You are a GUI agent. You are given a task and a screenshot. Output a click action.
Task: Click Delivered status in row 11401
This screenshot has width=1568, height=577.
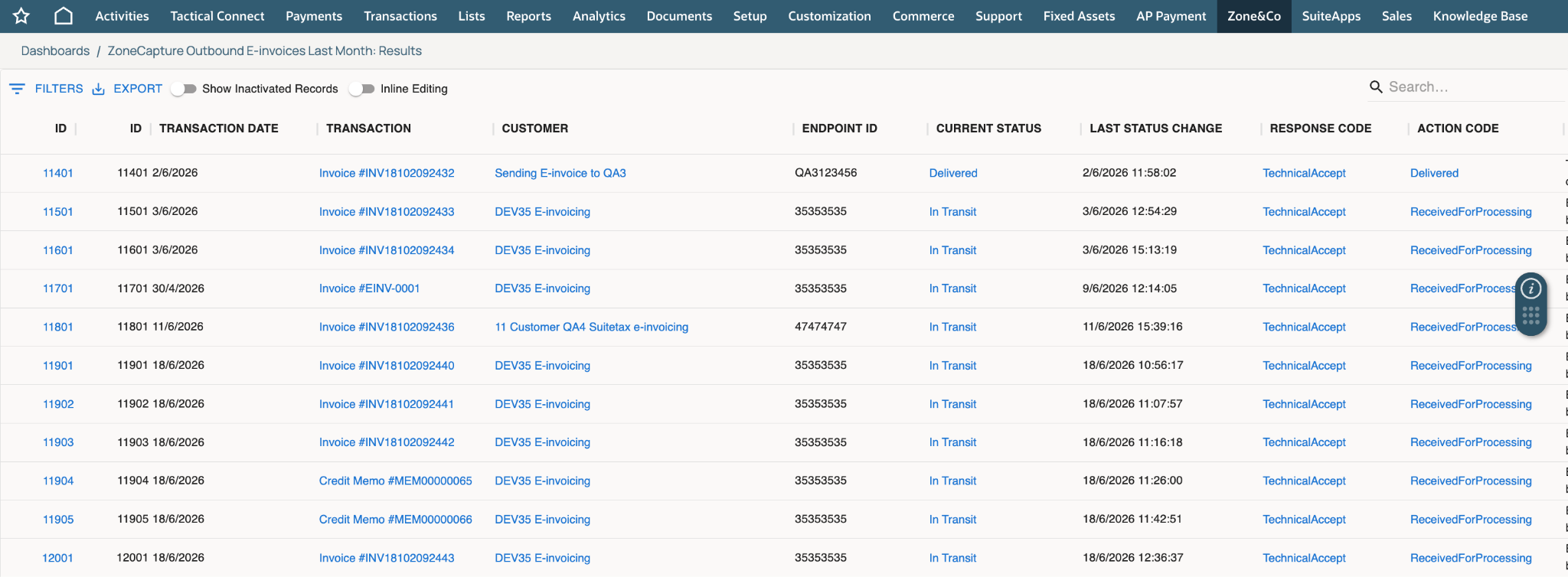[953, 173]
